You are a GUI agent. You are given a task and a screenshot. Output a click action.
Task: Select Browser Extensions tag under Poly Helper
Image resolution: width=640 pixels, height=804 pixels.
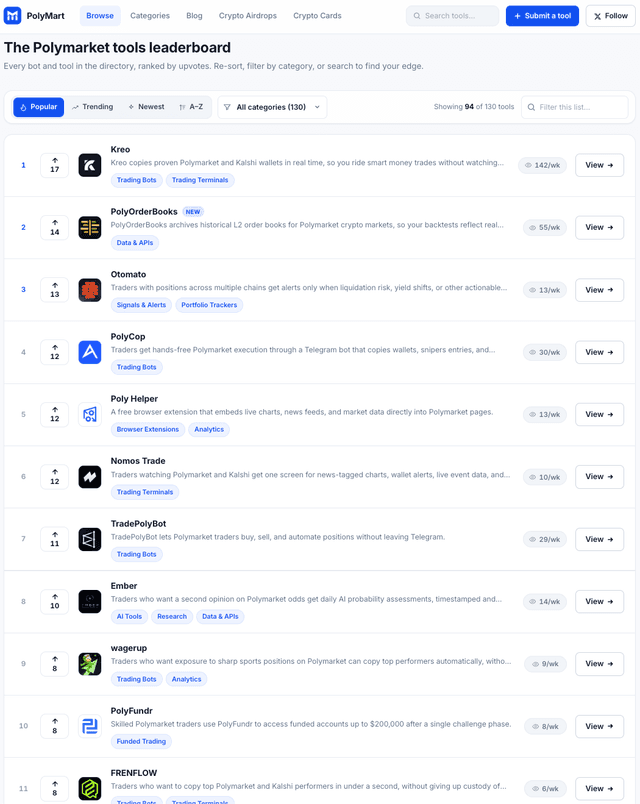(x=148, y=429)
